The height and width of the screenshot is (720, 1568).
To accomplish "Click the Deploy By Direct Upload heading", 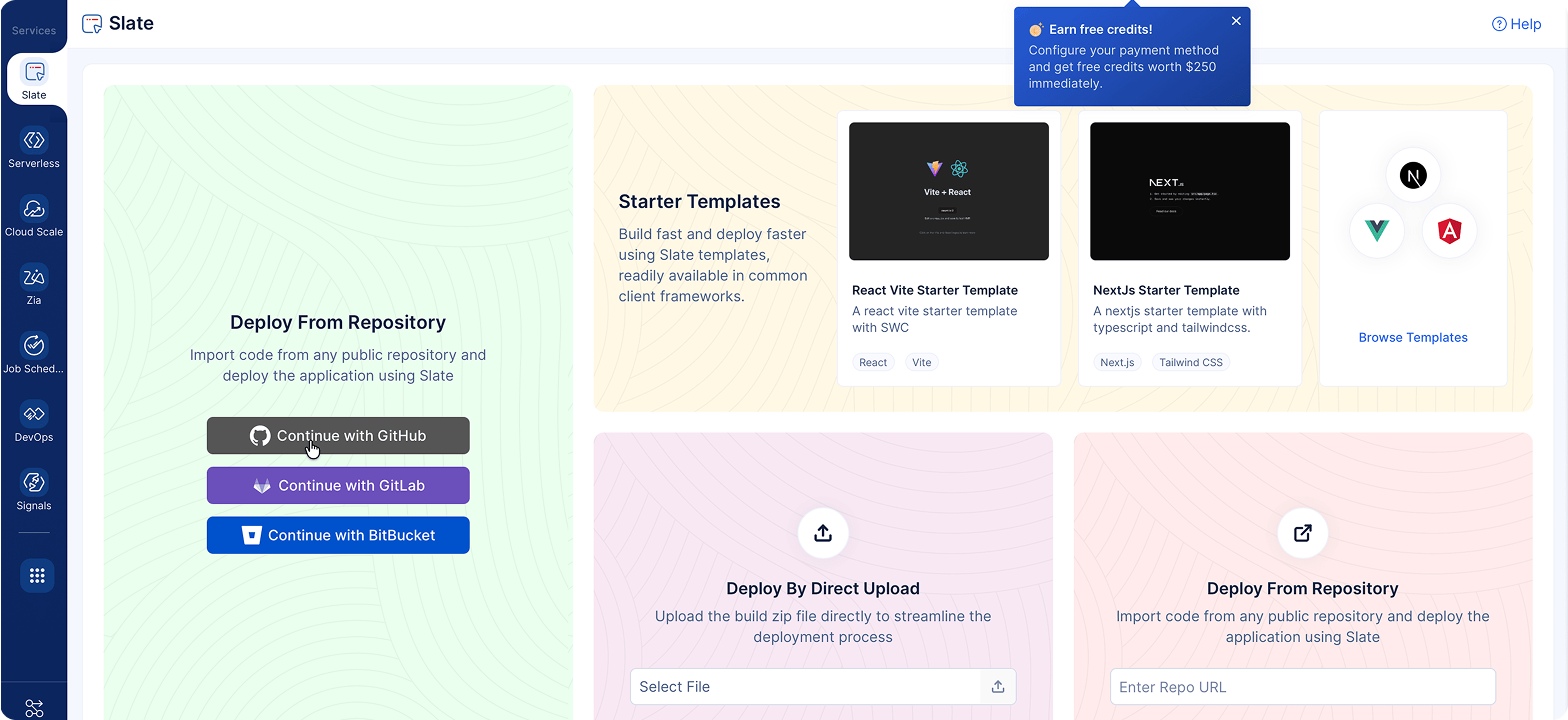I will pyautogui.click(x=823, y=589).
